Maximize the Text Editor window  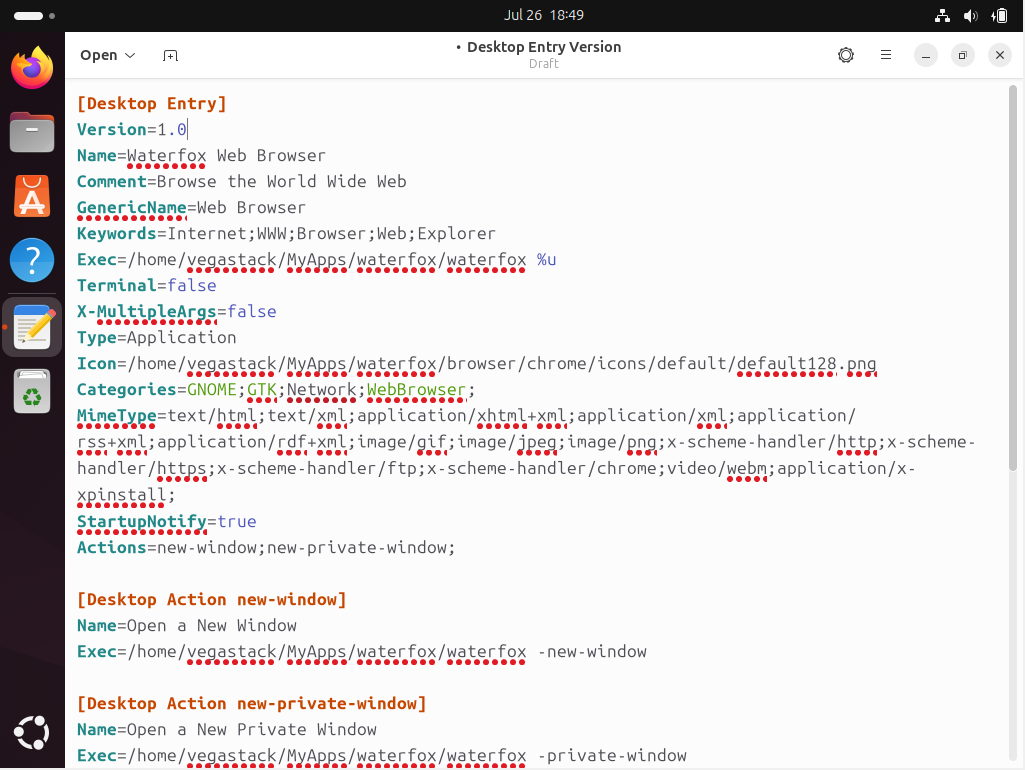[x=962, y=55]
